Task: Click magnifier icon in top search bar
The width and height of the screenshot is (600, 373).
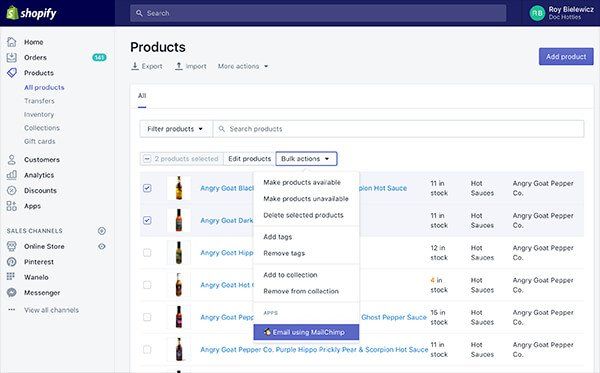Action: [x=139, y=13]
